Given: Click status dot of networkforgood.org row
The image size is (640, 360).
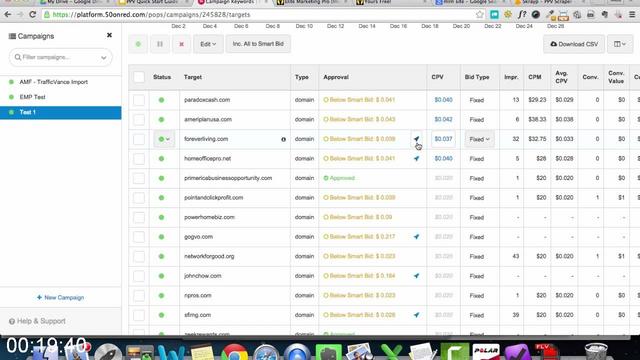Looking at the screenshot, I should tap(162, 256).
